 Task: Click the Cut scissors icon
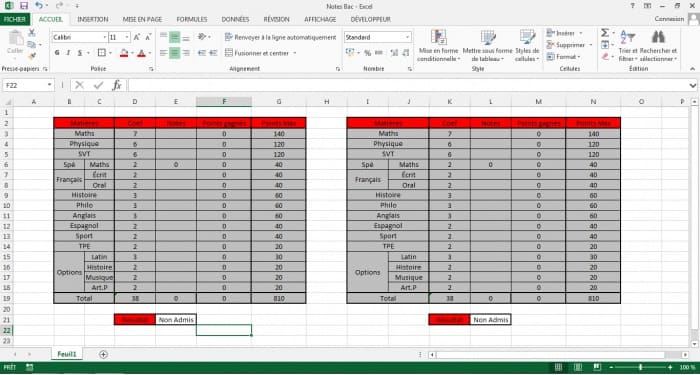(x=32, y=33)
